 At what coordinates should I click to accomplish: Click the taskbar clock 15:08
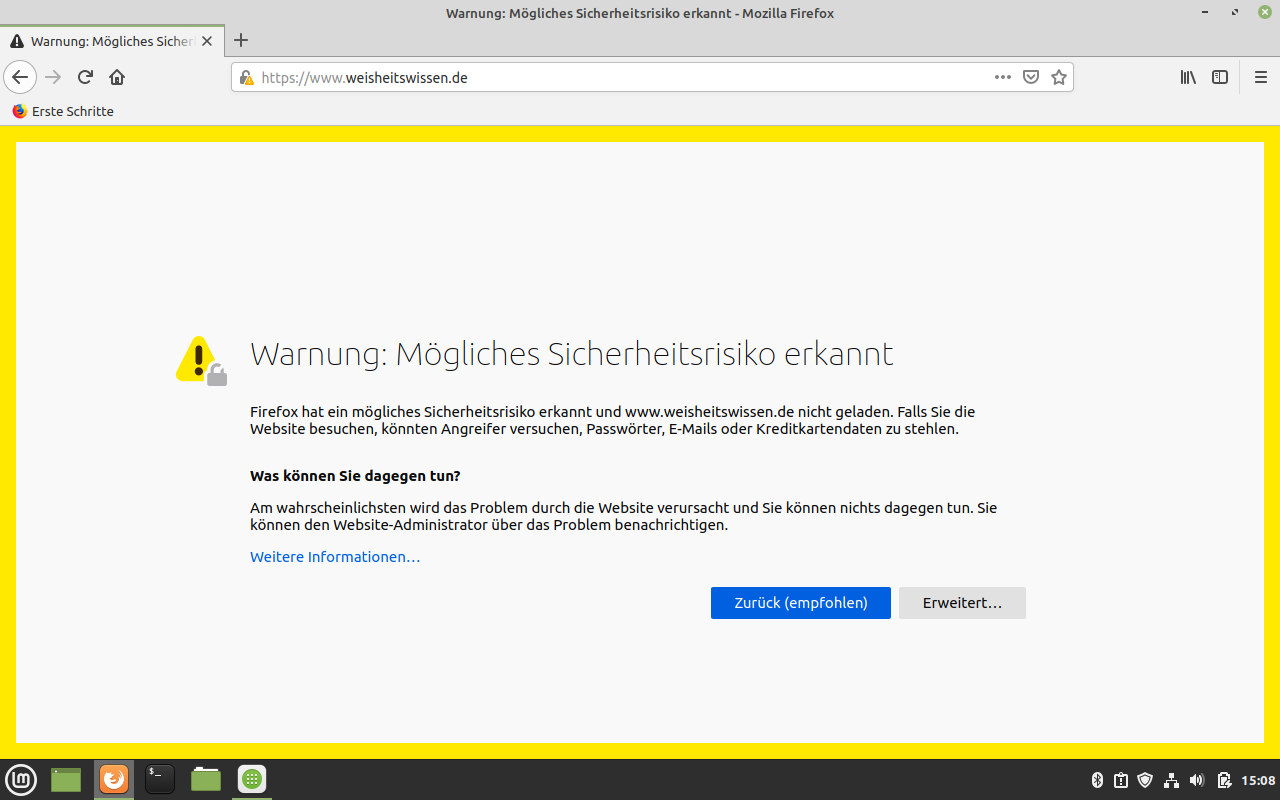coord(1258,780)
